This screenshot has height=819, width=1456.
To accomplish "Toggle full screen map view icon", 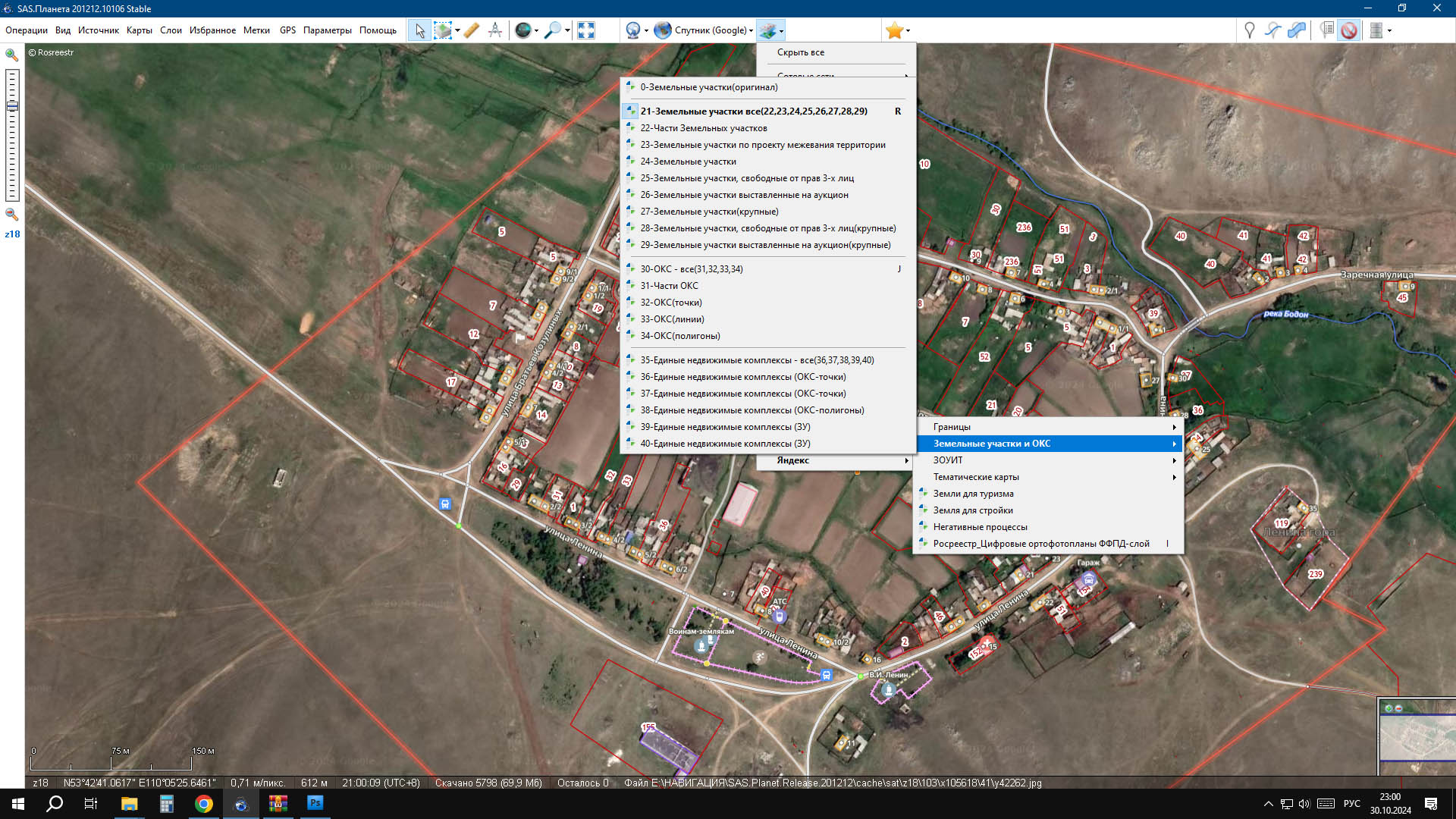I will point(585,30).
